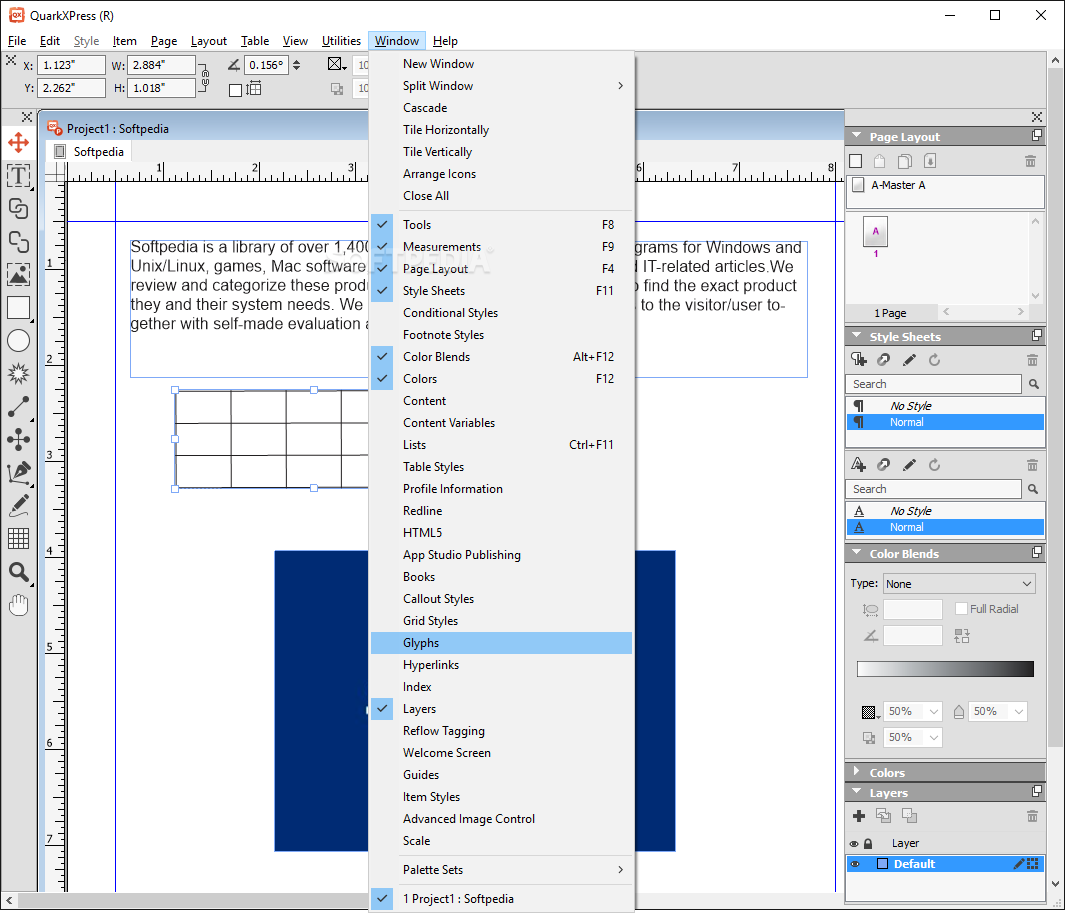The height and width of the screenshot is (913, 1065).
Task: Toggle Style Sheets palette in Window menu
Action: (501, 291)
